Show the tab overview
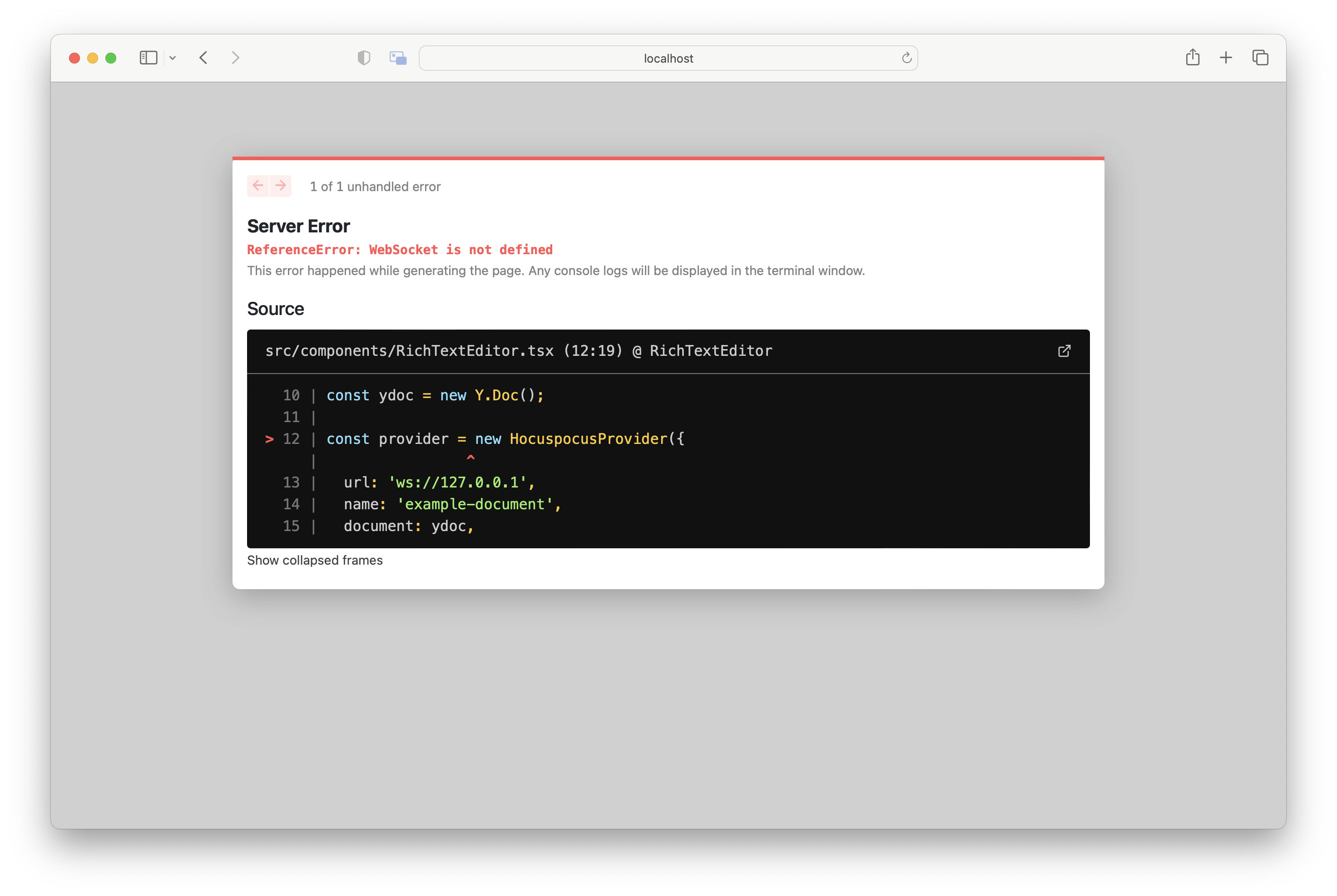 (1260, 57)
